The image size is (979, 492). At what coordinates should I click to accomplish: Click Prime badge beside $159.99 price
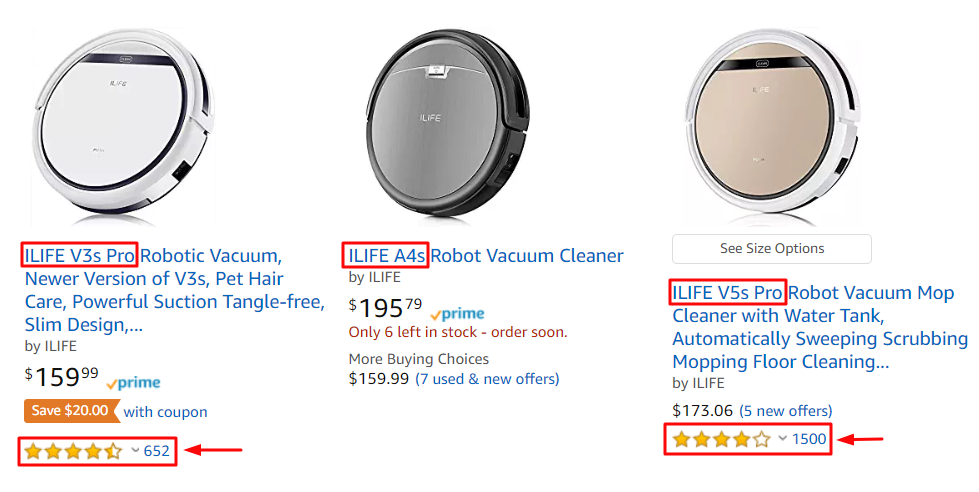point(132,383)
